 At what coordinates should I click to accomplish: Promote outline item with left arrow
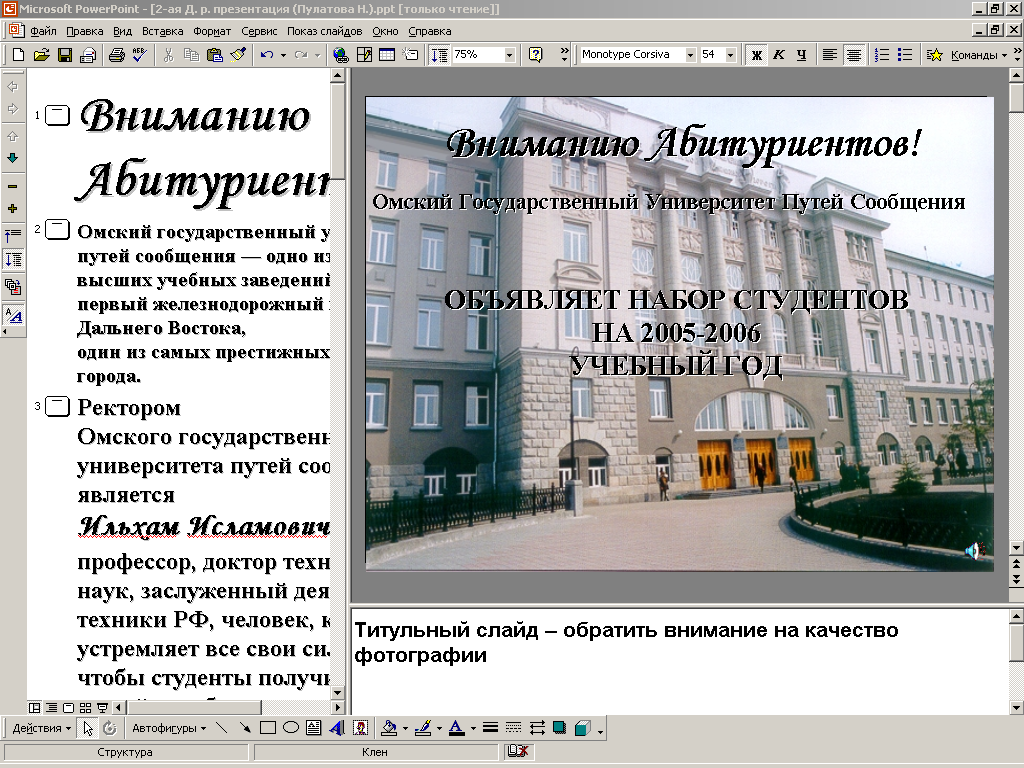pos(12,86)
